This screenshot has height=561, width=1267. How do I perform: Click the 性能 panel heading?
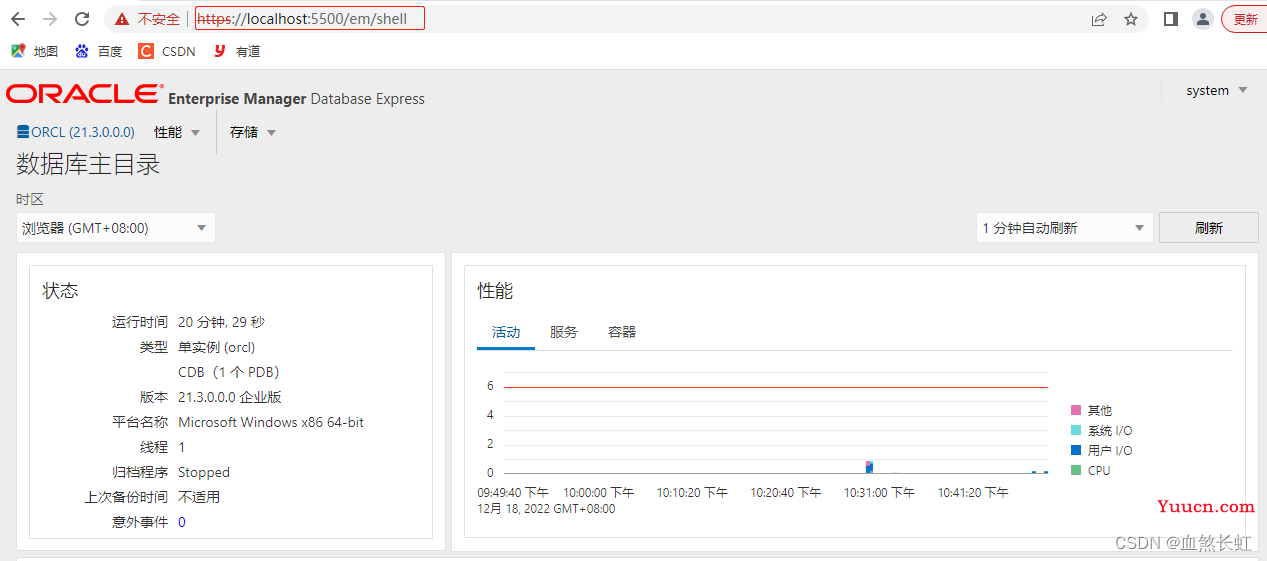pyautogui.click(x=495, y=290)
